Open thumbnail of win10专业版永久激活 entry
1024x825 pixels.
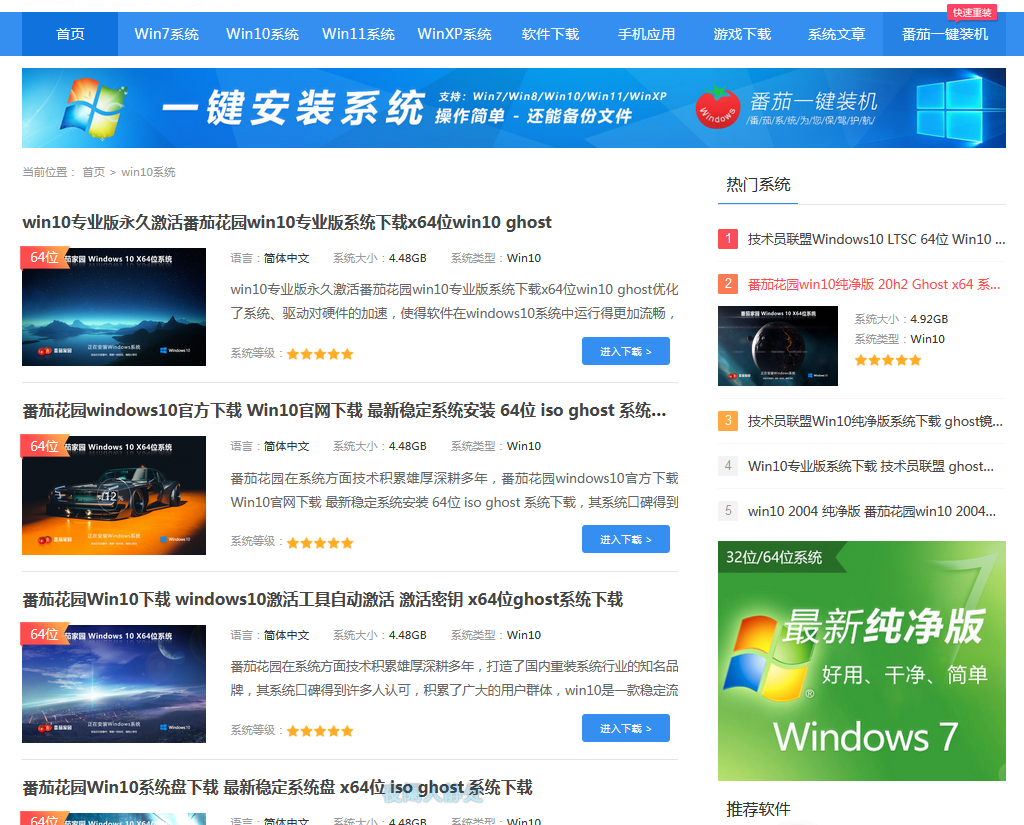[114, 307]
